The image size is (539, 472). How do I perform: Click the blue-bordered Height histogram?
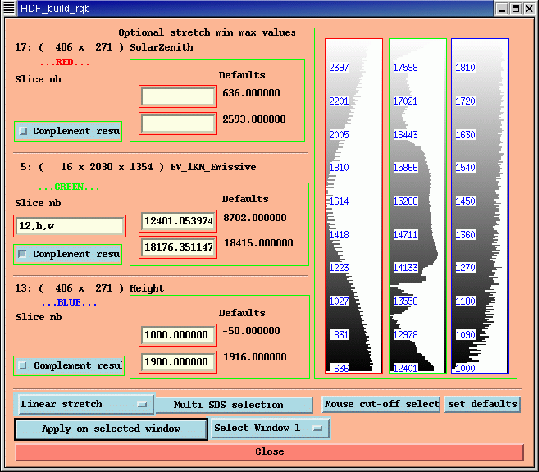[480, 206]
